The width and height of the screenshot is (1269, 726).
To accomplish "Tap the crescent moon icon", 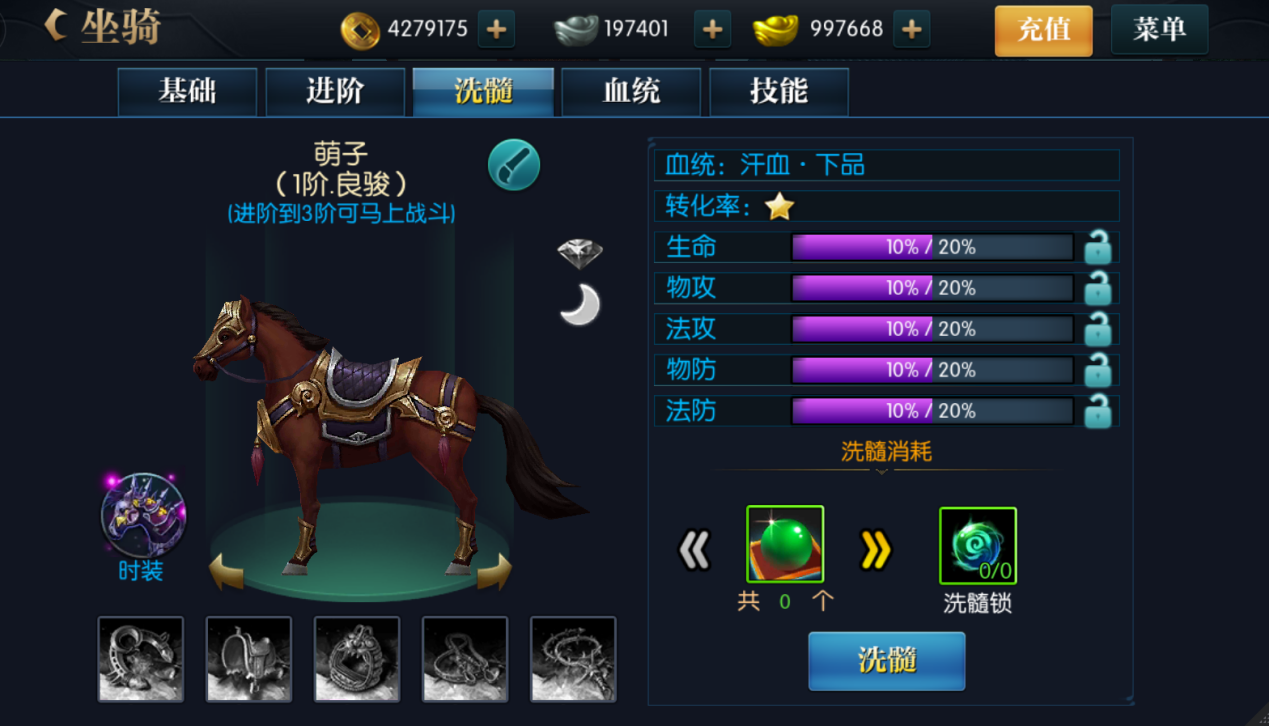I will pos(580,305).
